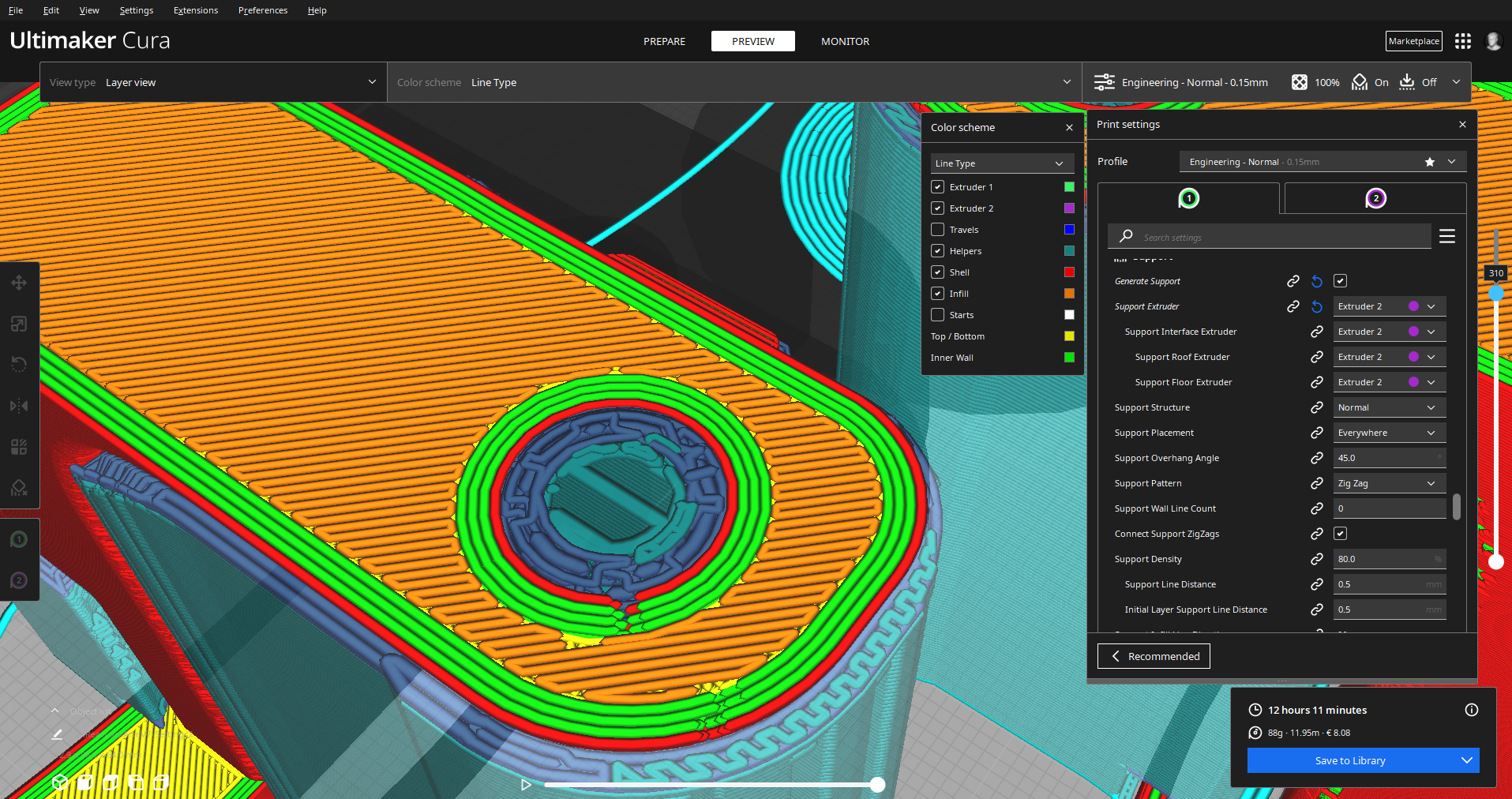Click the application grid icon next to Marketplace
Viewport: 1512px width, 799px height.
(1463, 41)
